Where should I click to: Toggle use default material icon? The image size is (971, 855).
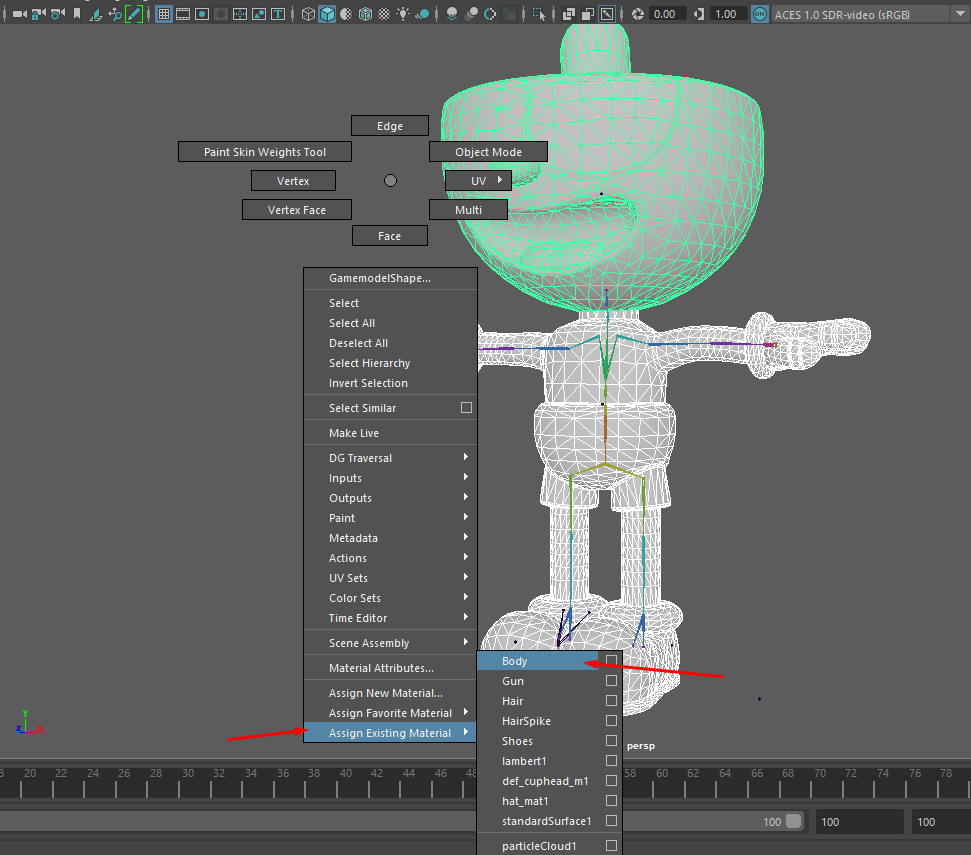[346, 14]
